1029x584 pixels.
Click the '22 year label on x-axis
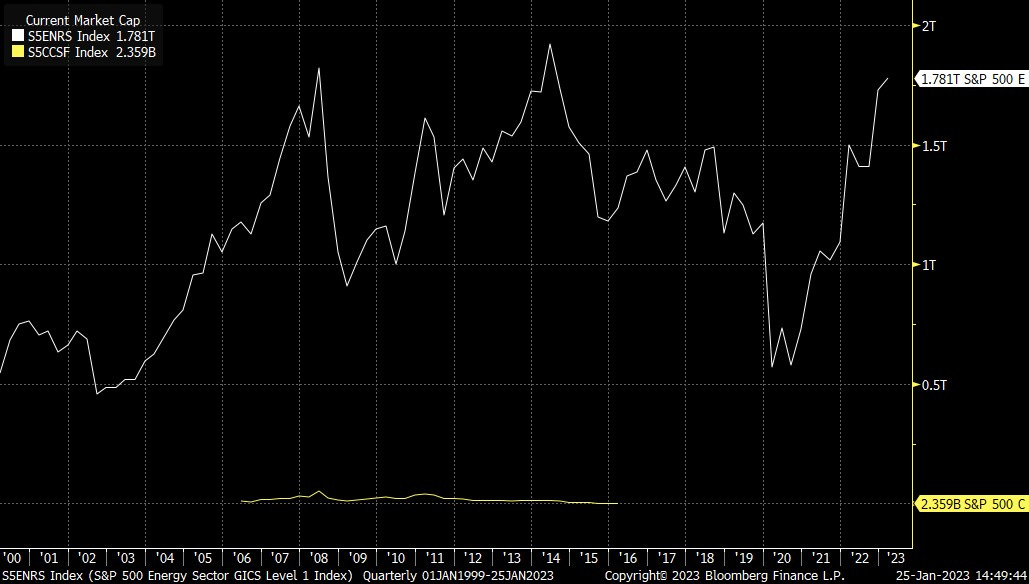click(x=860, y=558)
